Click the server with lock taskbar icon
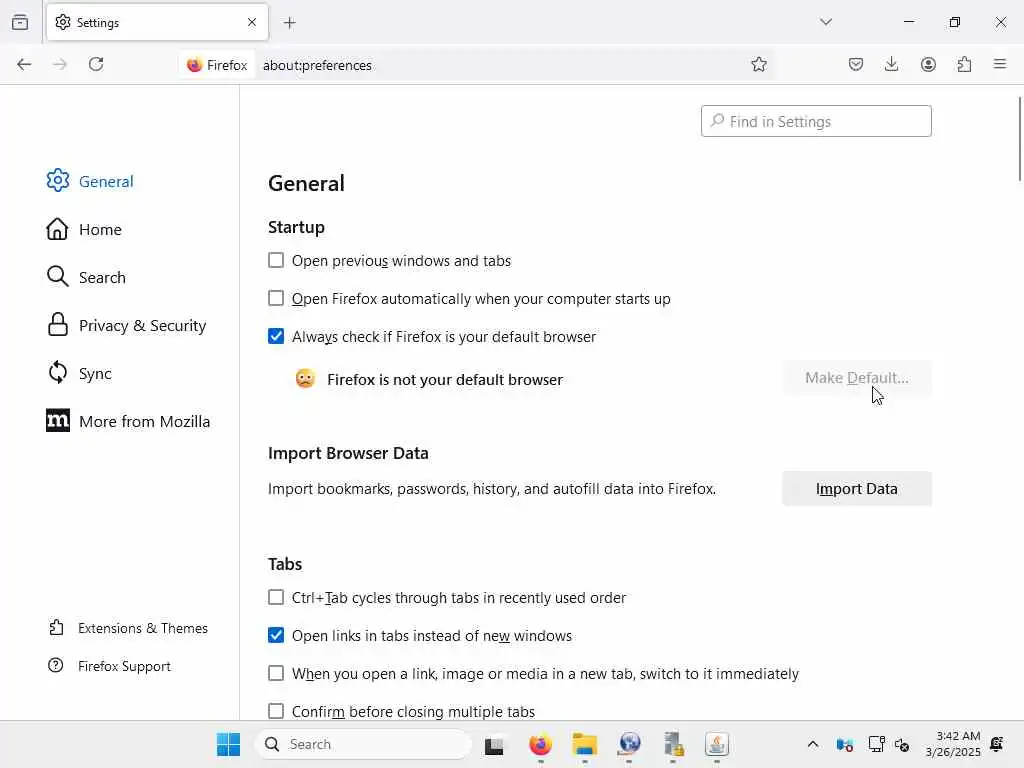Image resolution: width=1024 pixels, height=768 pixels. (673, 744)
